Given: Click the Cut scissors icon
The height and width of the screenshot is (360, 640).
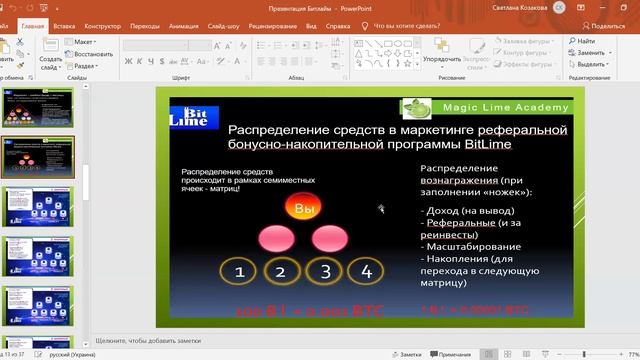Looking at the screenshot, I should 20,42.
